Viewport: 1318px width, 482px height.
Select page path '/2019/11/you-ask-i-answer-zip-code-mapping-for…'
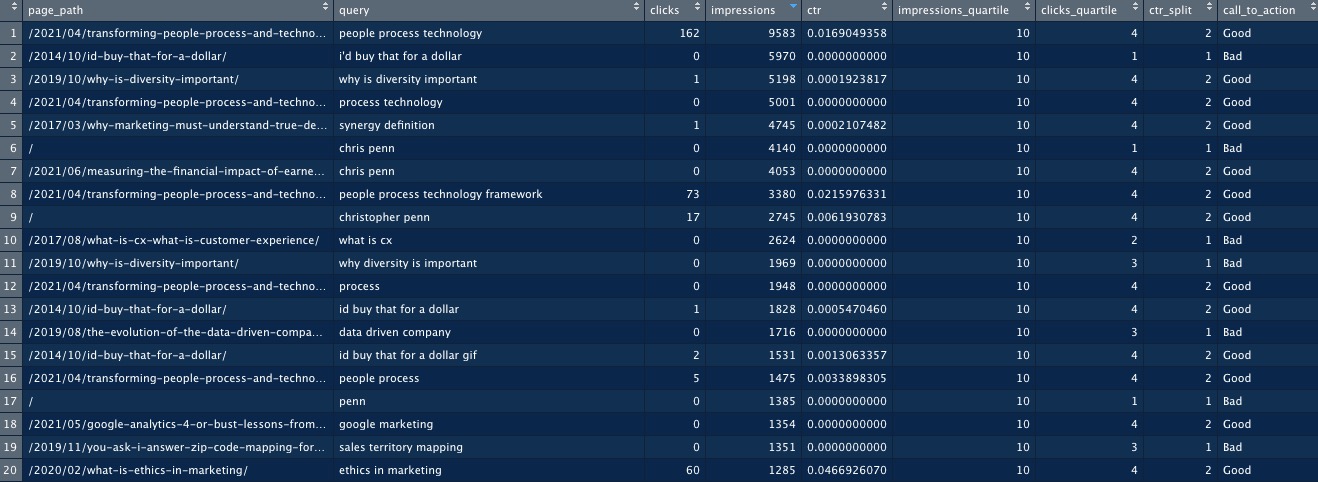coord(178,447)
